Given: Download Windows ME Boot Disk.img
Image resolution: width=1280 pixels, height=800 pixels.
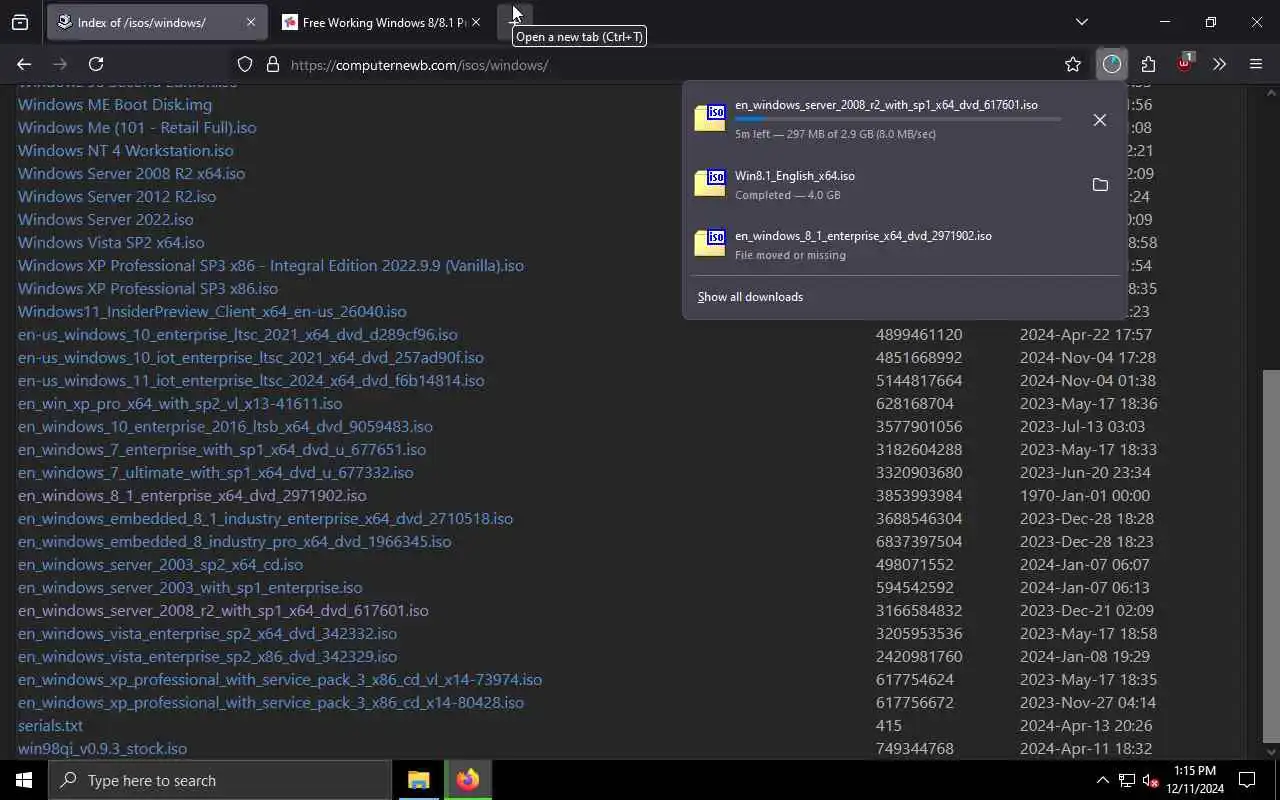Looking at the screenshot, I should click(x=115, y=104).
